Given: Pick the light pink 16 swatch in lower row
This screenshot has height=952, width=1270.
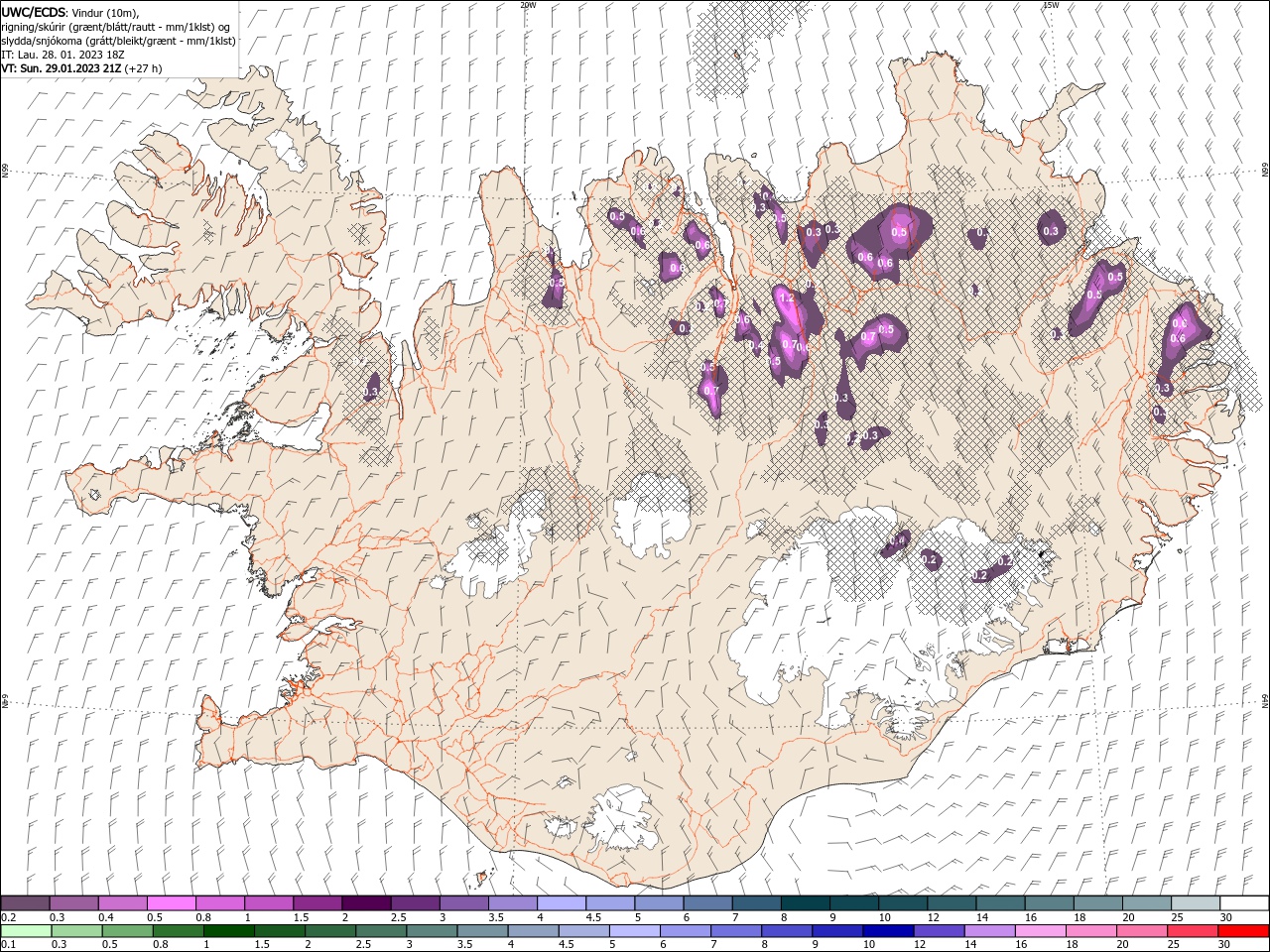Looking at the screenshot, I should tap(1039, 931).
